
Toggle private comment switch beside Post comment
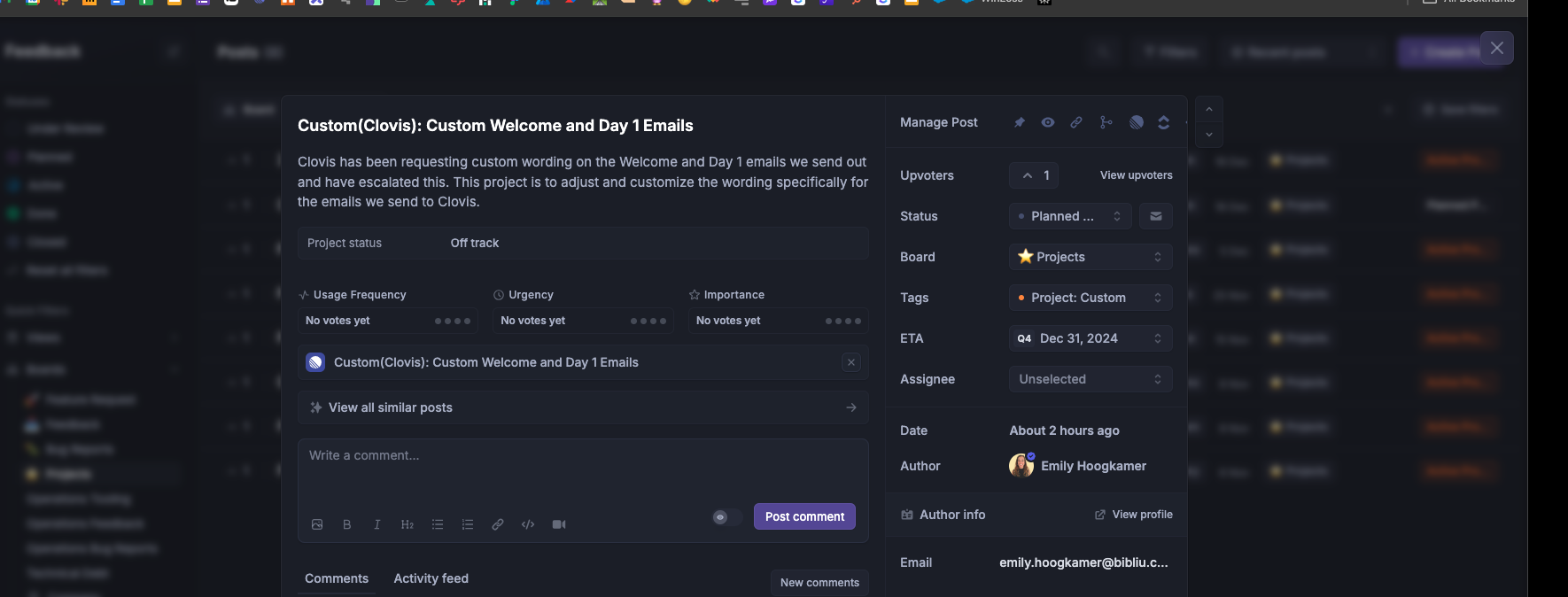727,517
